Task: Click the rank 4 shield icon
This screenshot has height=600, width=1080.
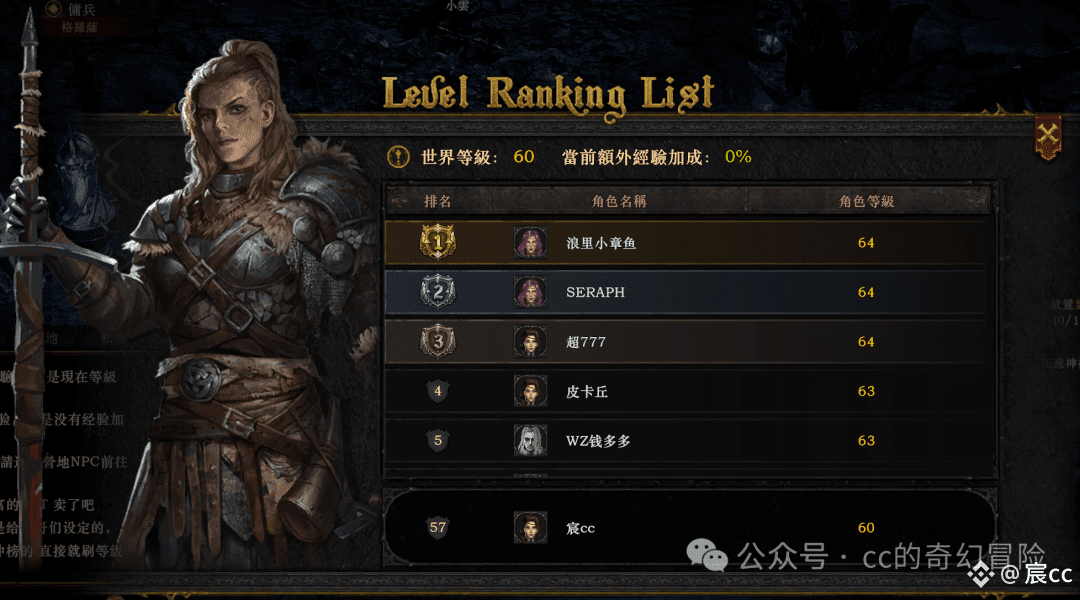Action: [x=437, y=391]
